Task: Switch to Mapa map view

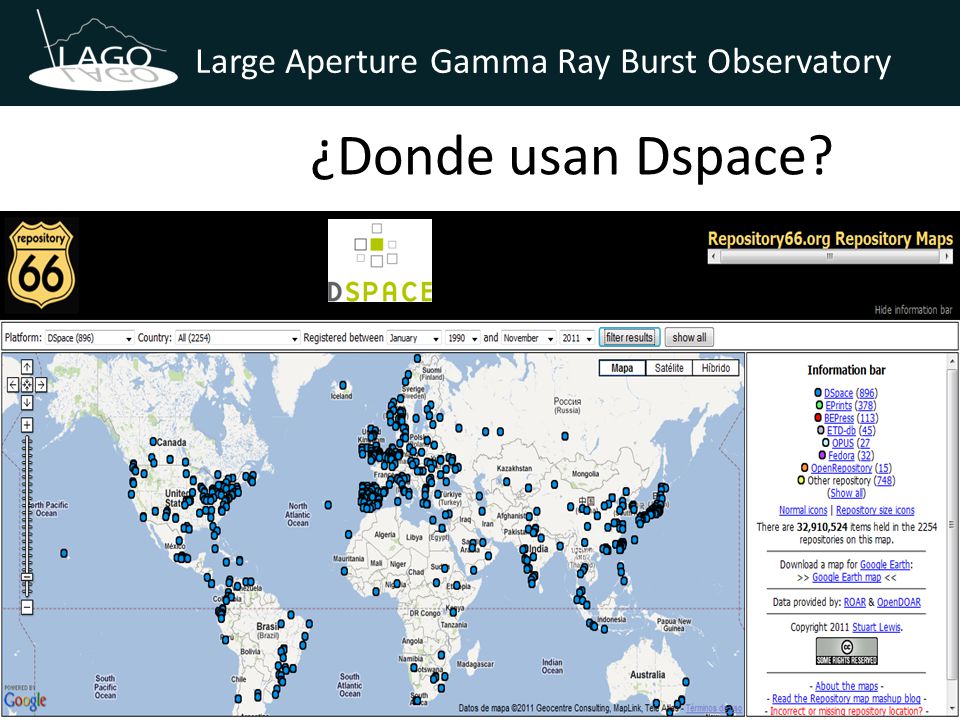Action: [622, 368]
